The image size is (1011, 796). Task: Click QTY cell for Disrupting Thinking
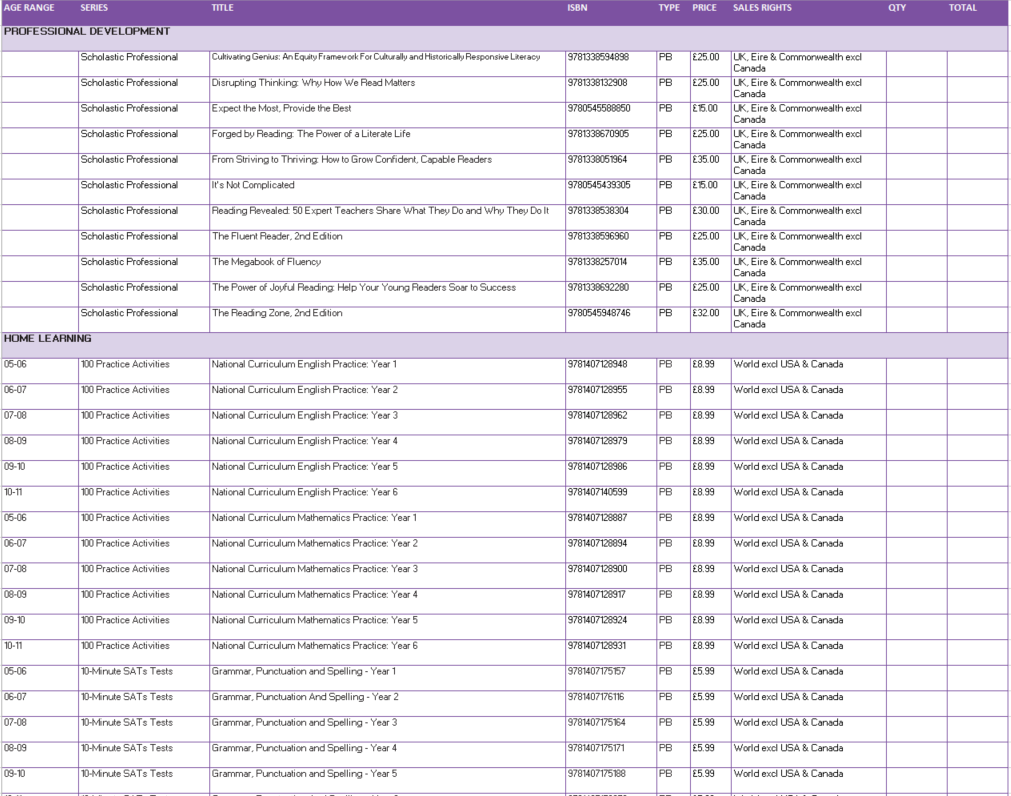coord(916,89)
